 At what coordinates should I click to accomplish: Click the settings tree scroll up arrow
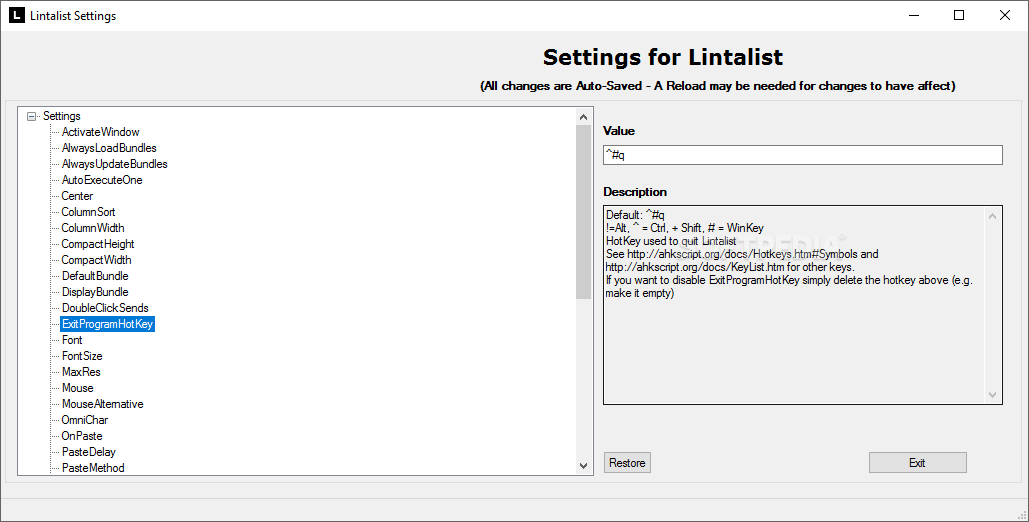point(583,117)
